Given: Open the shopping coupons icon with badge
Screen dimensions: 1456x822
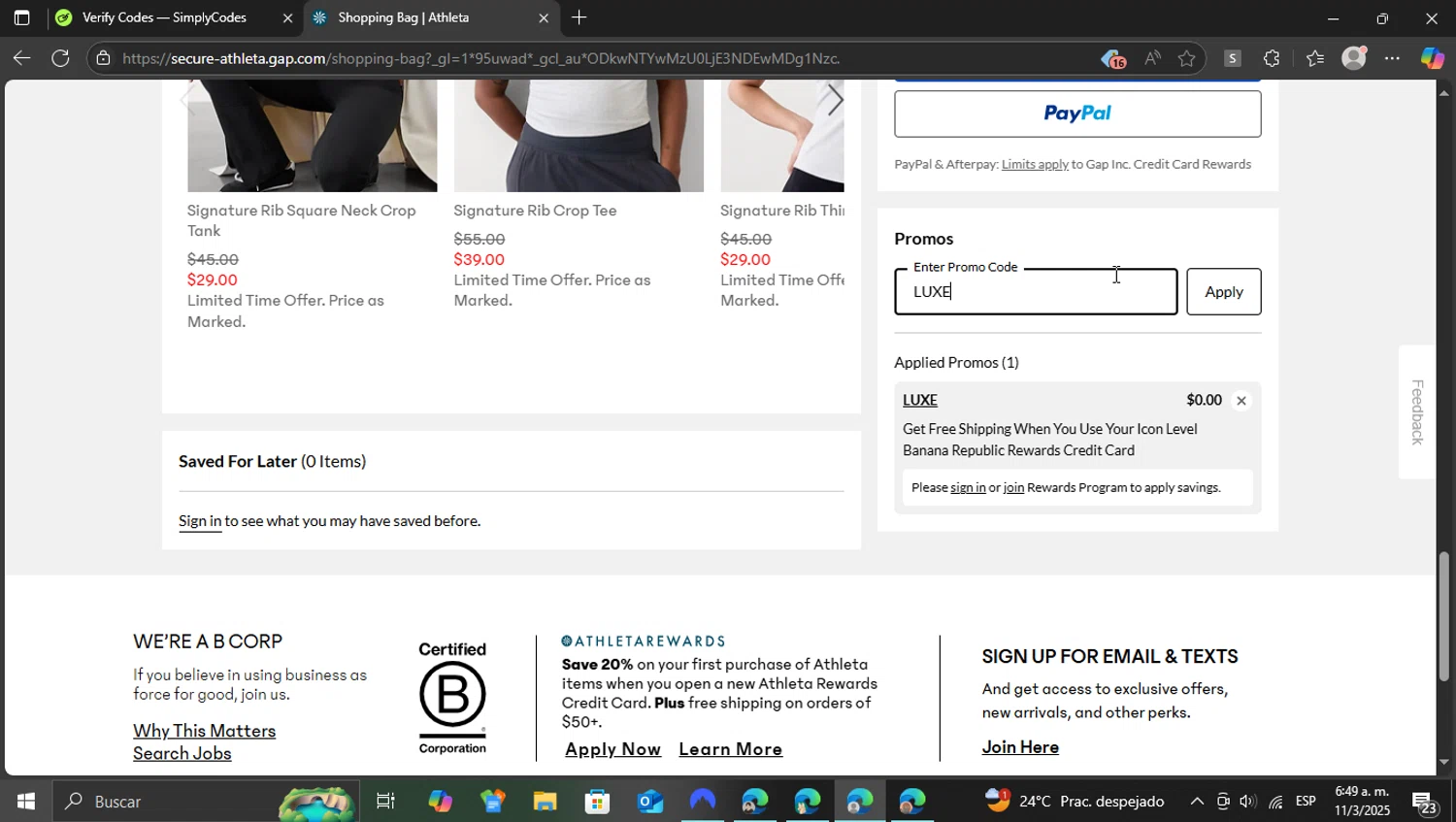Looking at the screenshot, I should click(x=1113, y=59).
